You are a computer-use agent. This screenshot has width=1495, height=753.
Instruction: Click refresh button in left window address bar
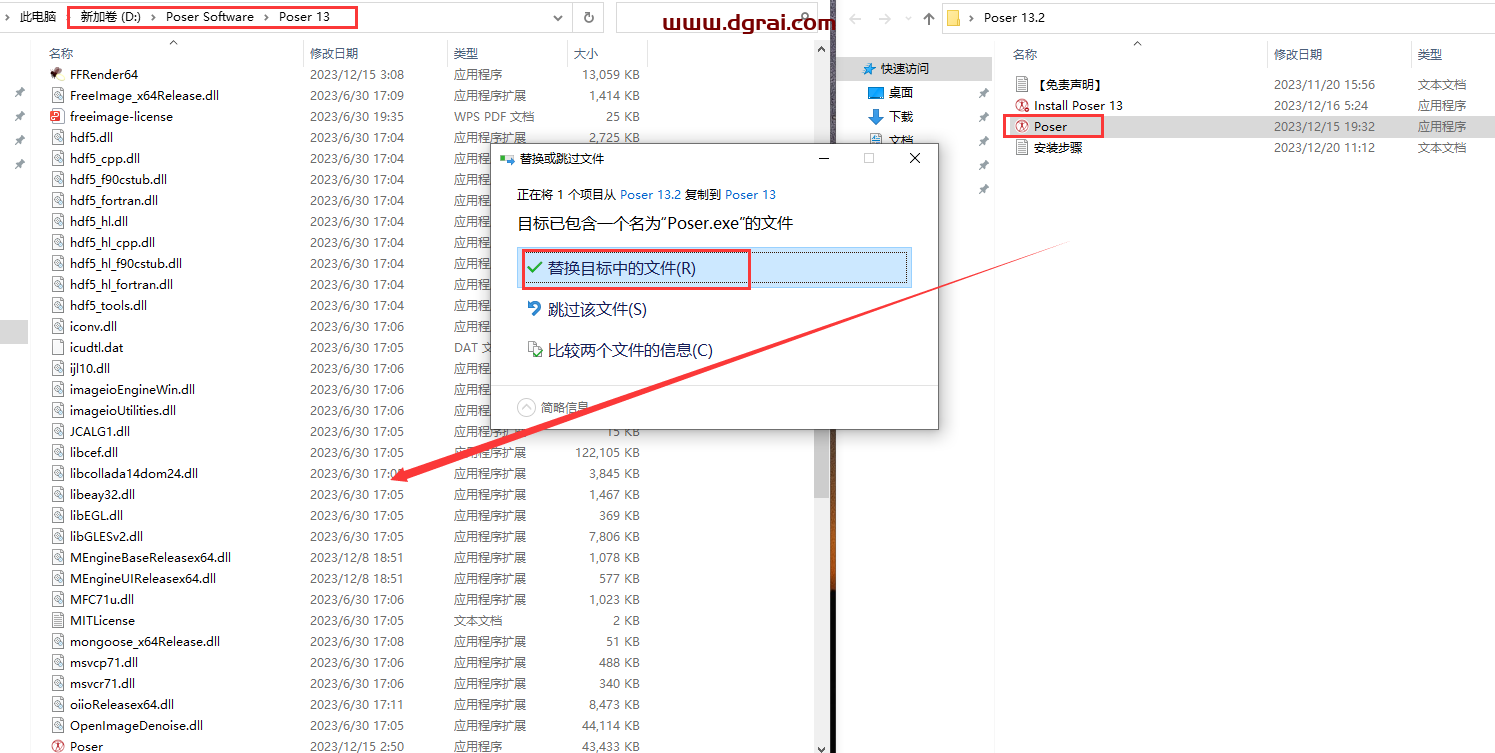(589, 17)
